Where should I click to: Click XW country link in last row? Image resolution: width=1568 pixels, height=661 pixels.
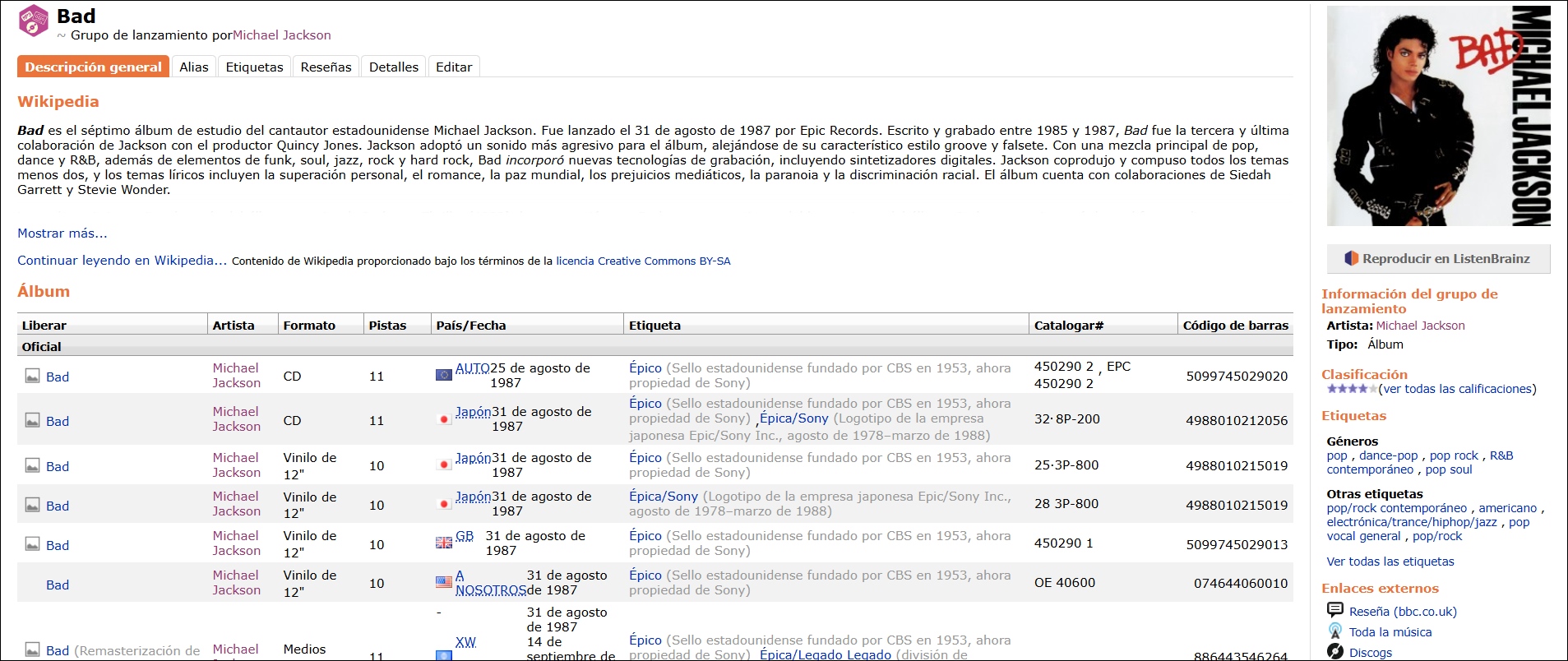tap(465, 642)
